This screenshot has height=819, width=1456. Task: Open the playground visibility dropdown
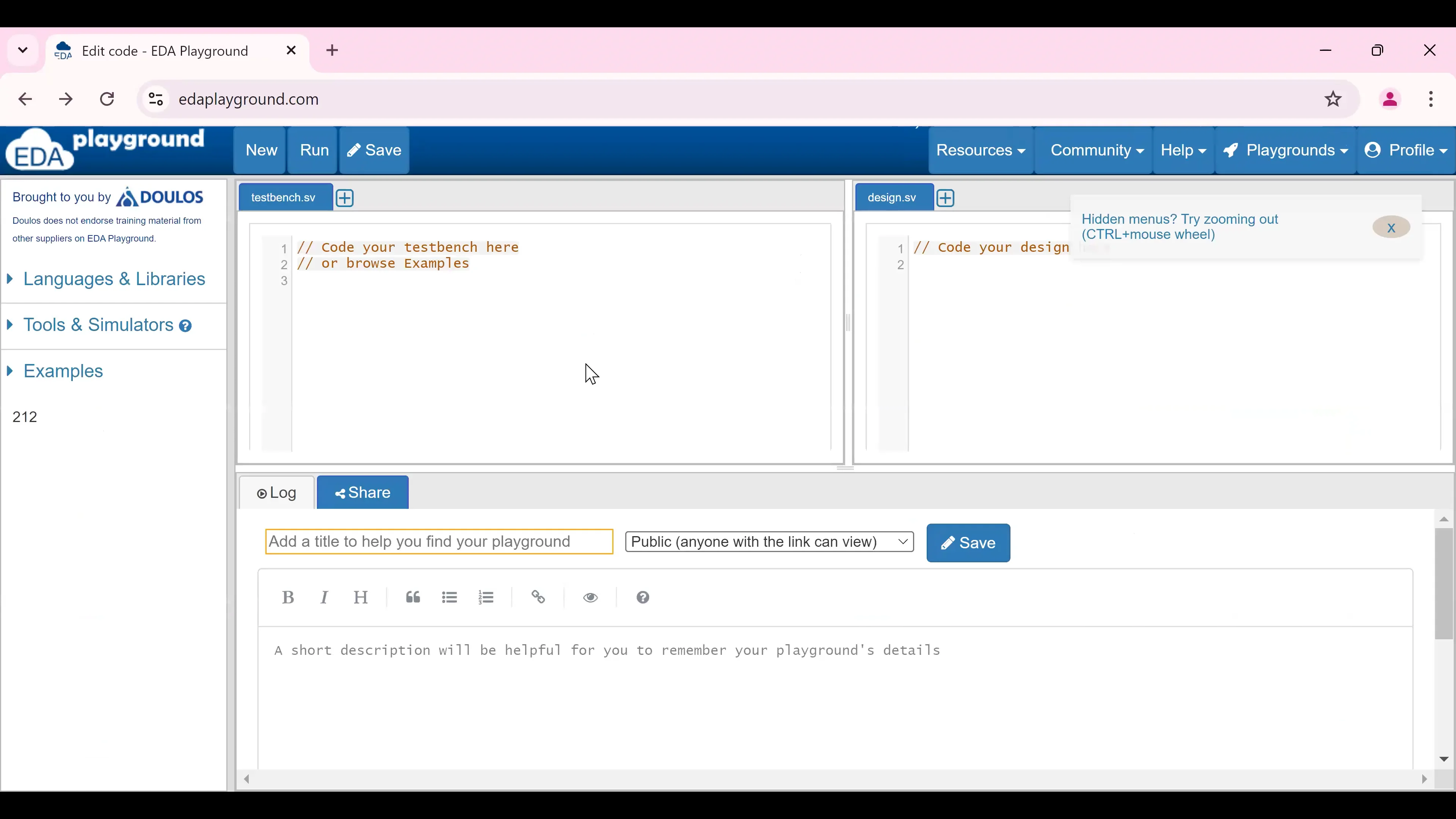coord(769,541)
